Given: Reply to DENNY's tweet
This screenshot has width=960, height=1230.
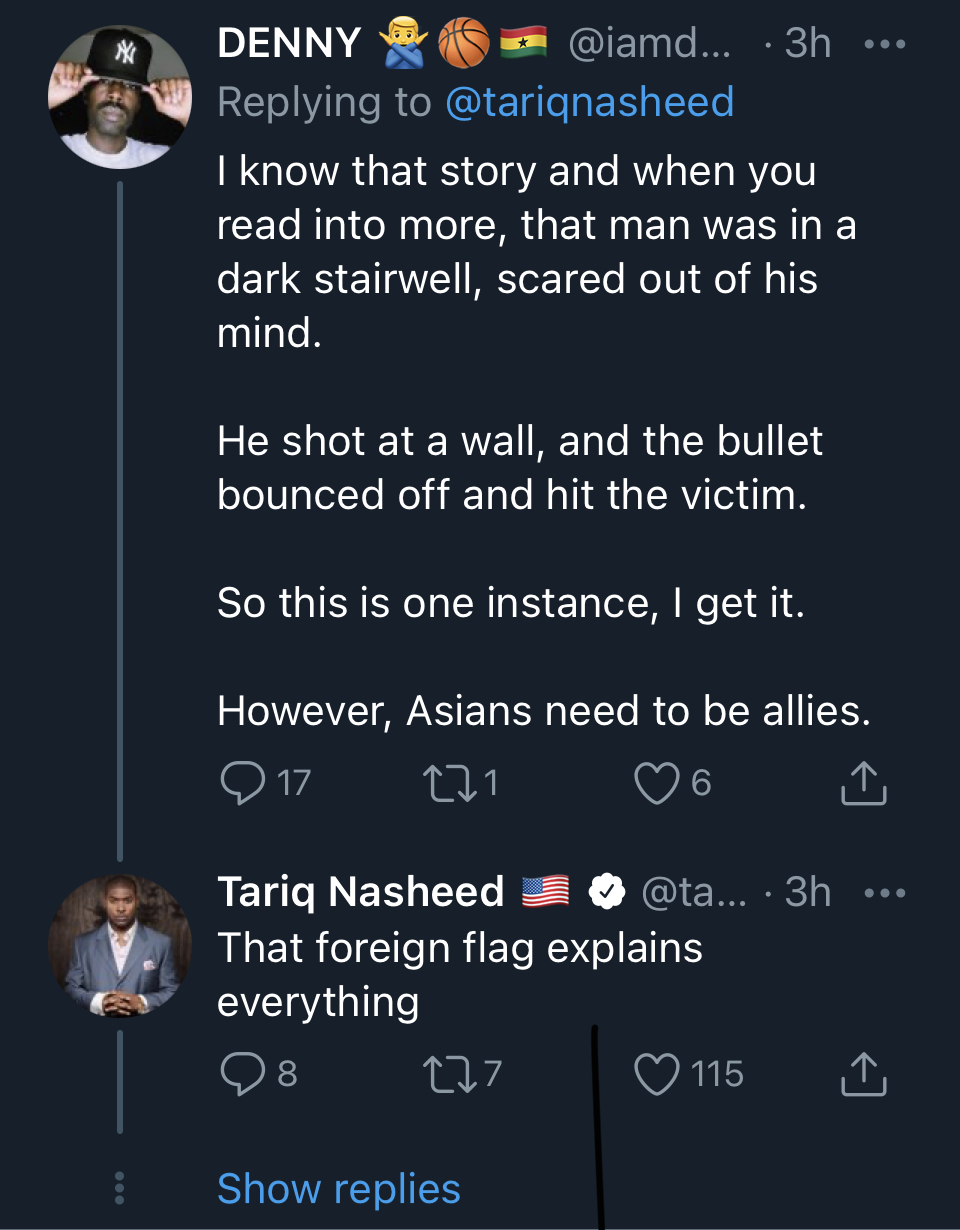Looking at the screenshot, I should tap(240, 782).
